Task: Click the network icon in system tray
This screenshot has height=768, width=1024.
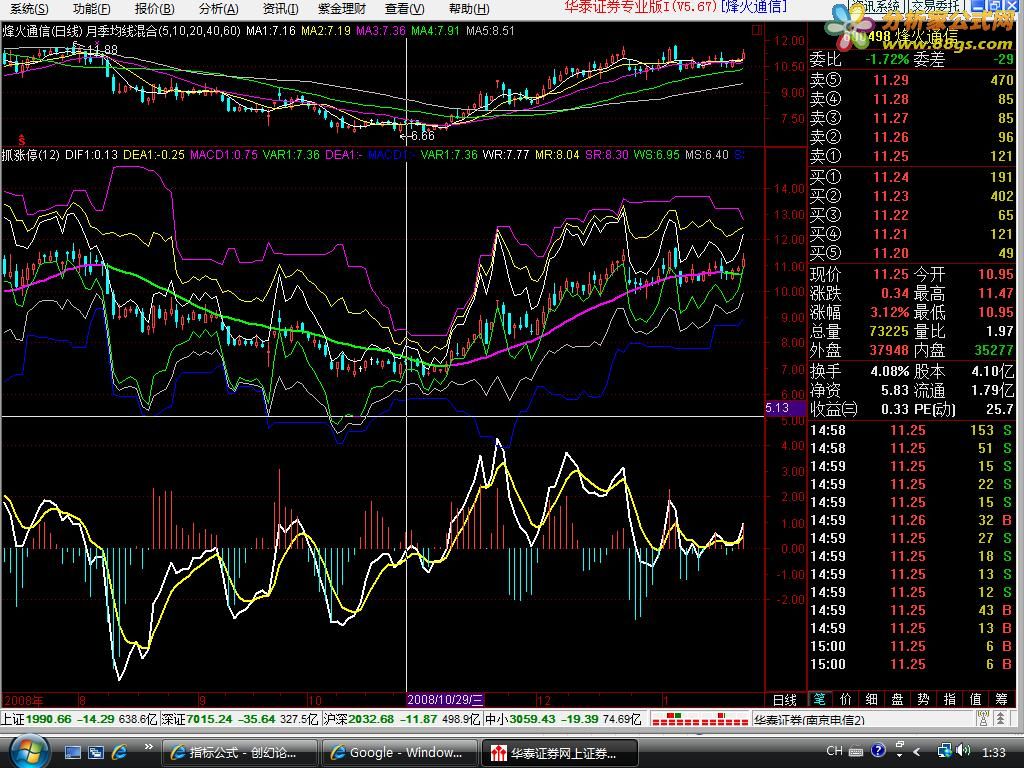Action: tap(944, 751)
